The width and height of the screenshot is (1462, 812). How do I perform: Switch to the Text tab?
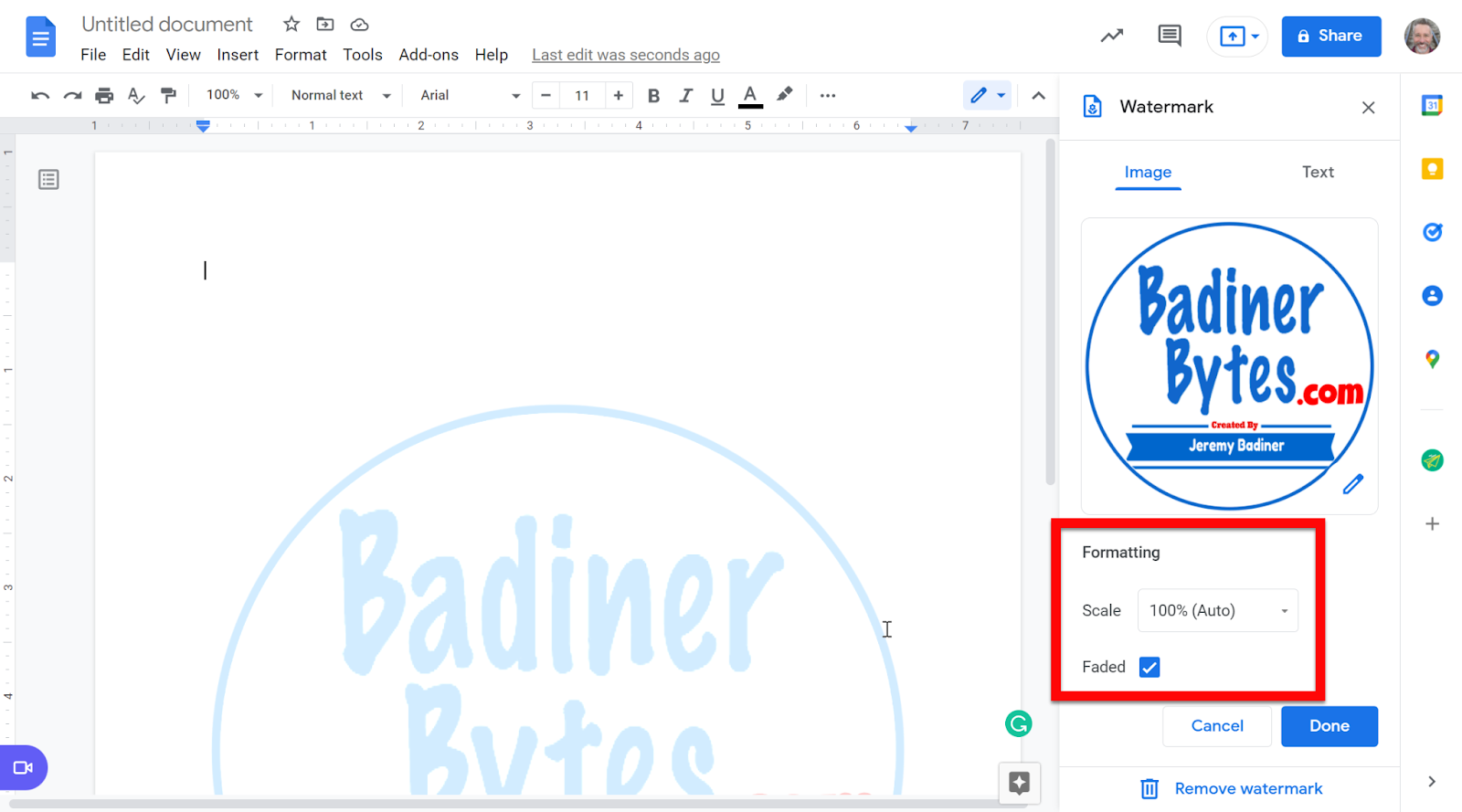click(1318, 172)
